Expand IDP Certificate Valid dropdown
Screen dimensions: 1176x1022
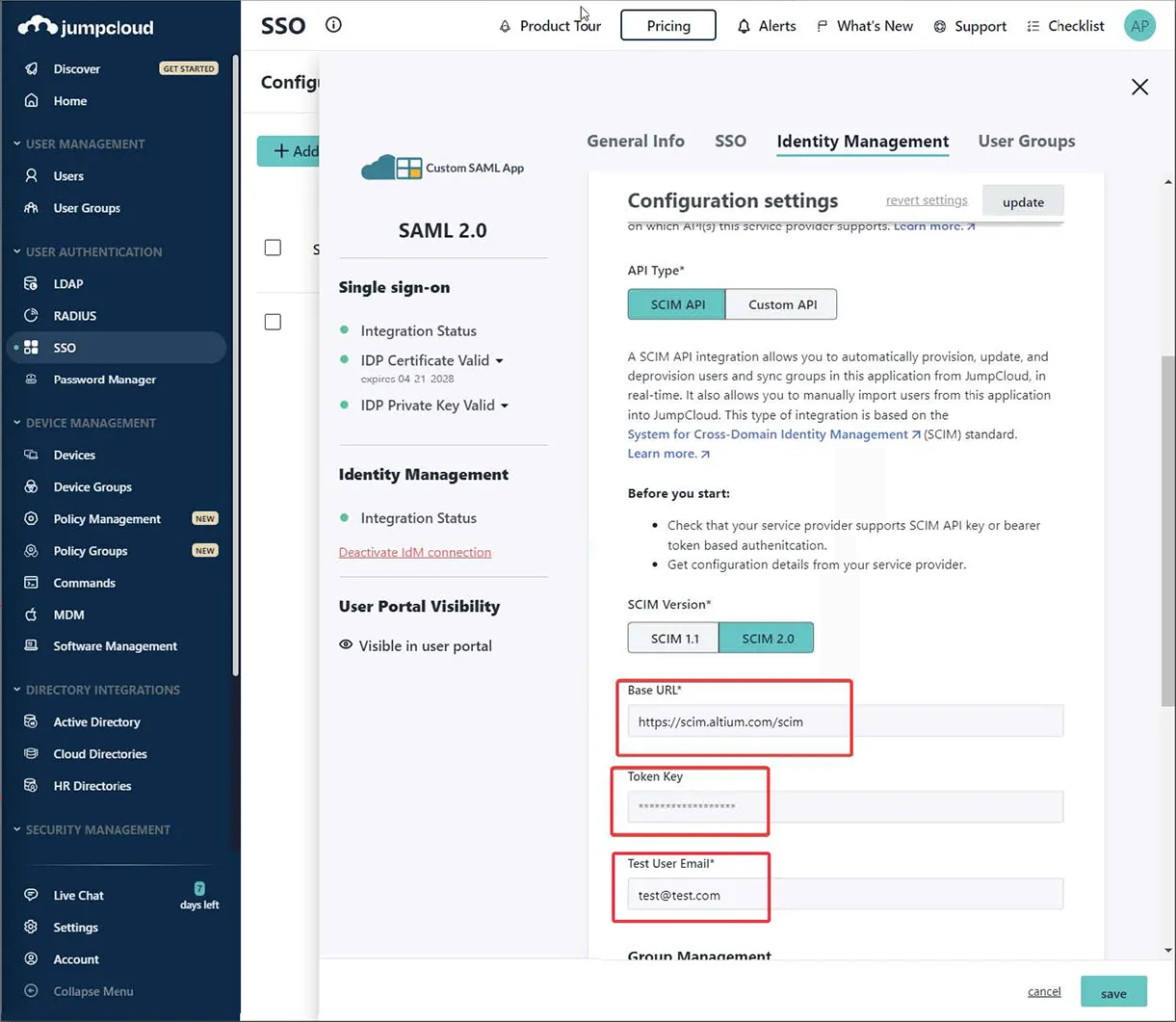point(499,360)
